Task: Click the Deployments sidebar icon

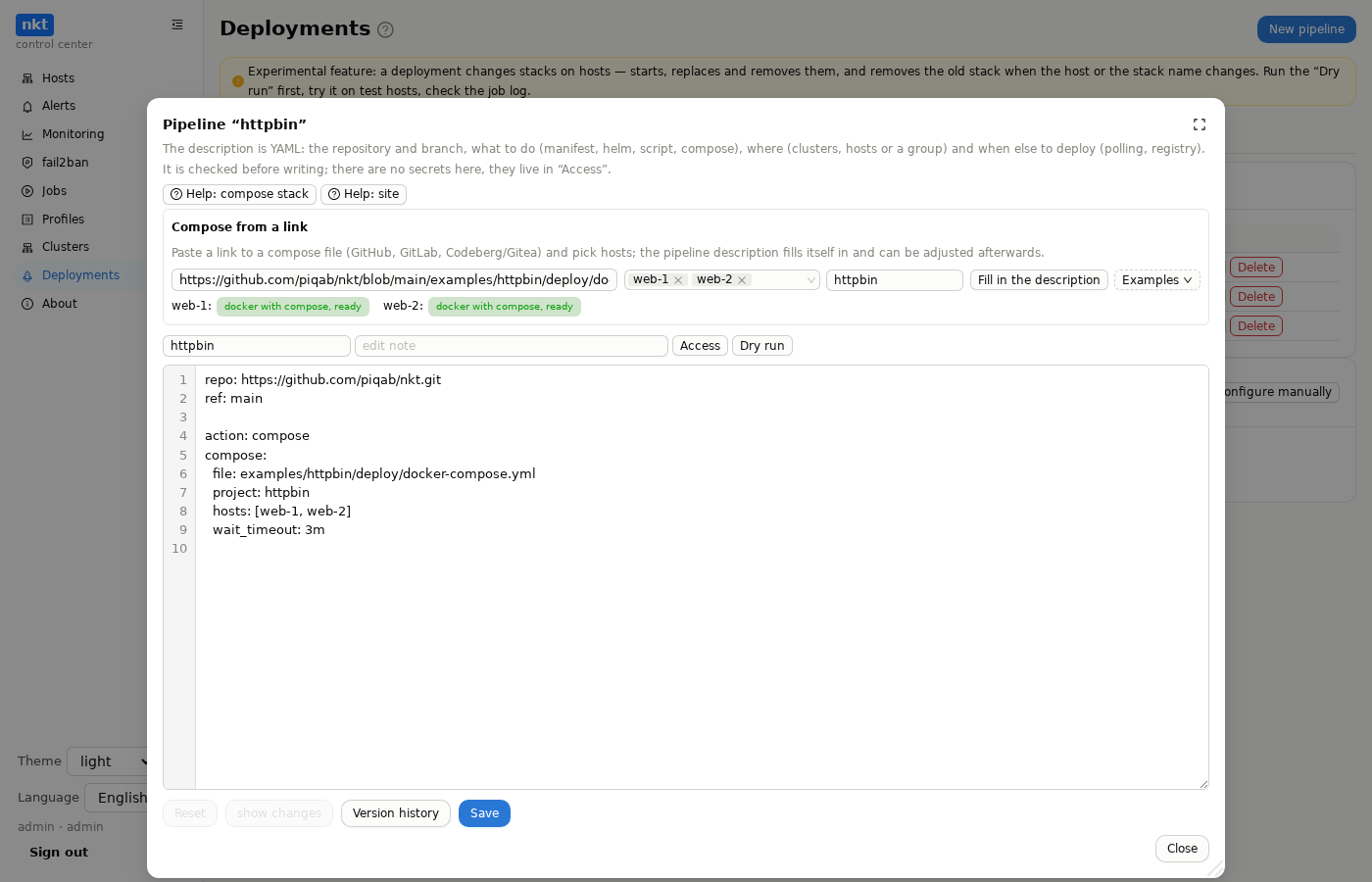Action: tap(27, 275)
